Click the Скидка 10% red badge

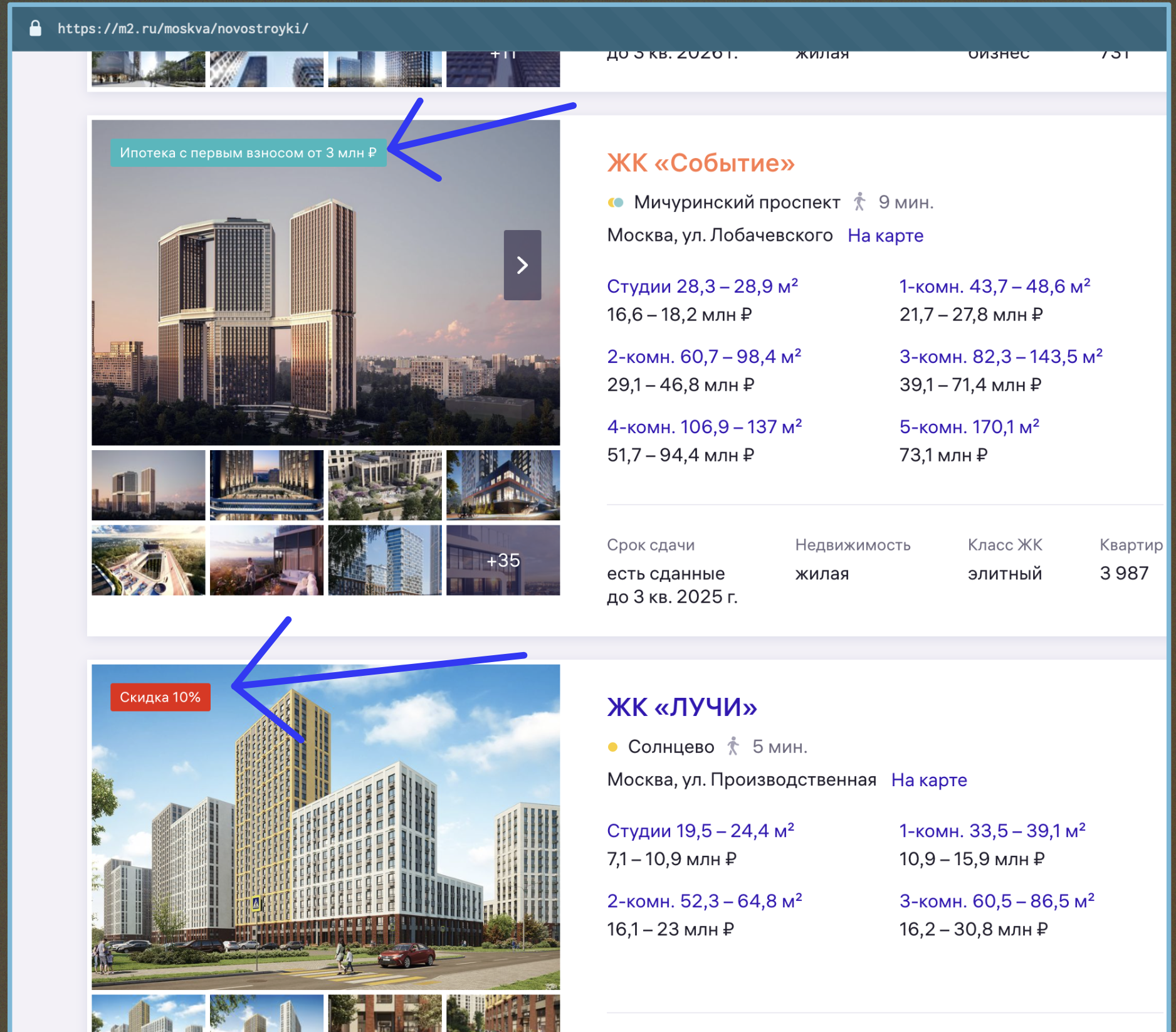(x=160, y=697)
